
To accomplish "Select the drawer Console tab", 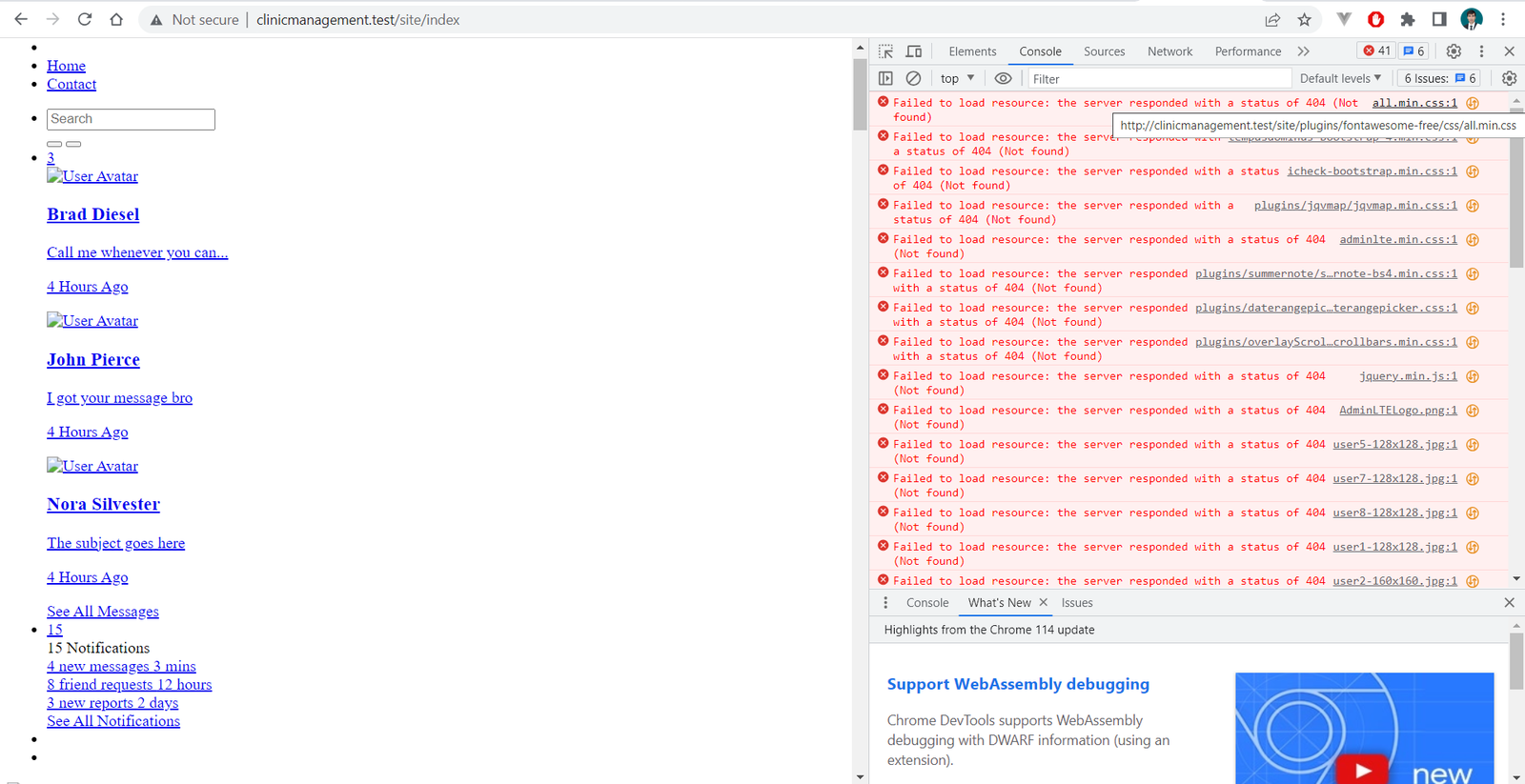I will [x=927, y=602].
